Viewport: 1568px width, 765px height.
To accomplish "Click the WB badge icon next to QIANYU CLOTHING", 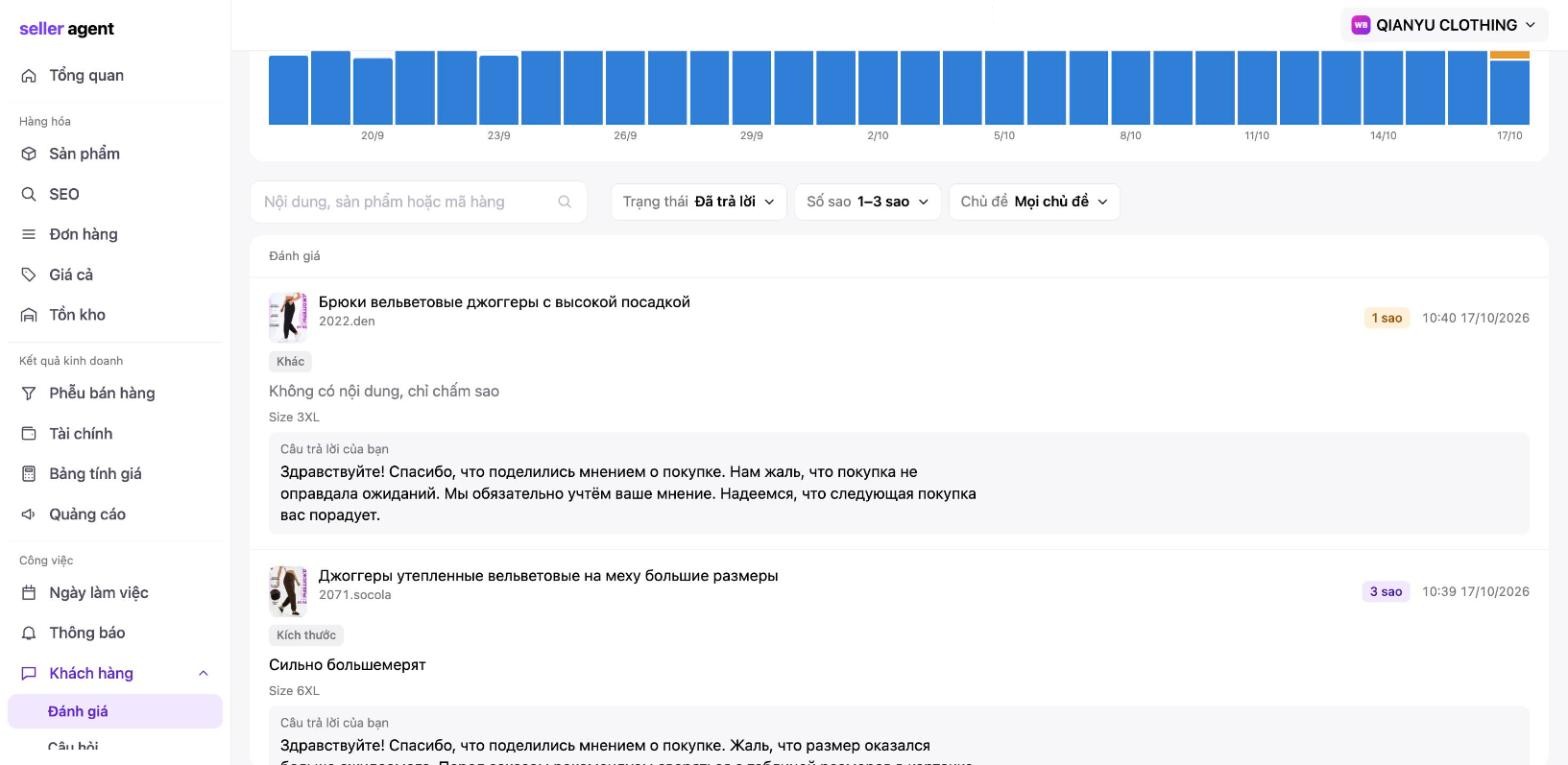I will point(1360,25).
